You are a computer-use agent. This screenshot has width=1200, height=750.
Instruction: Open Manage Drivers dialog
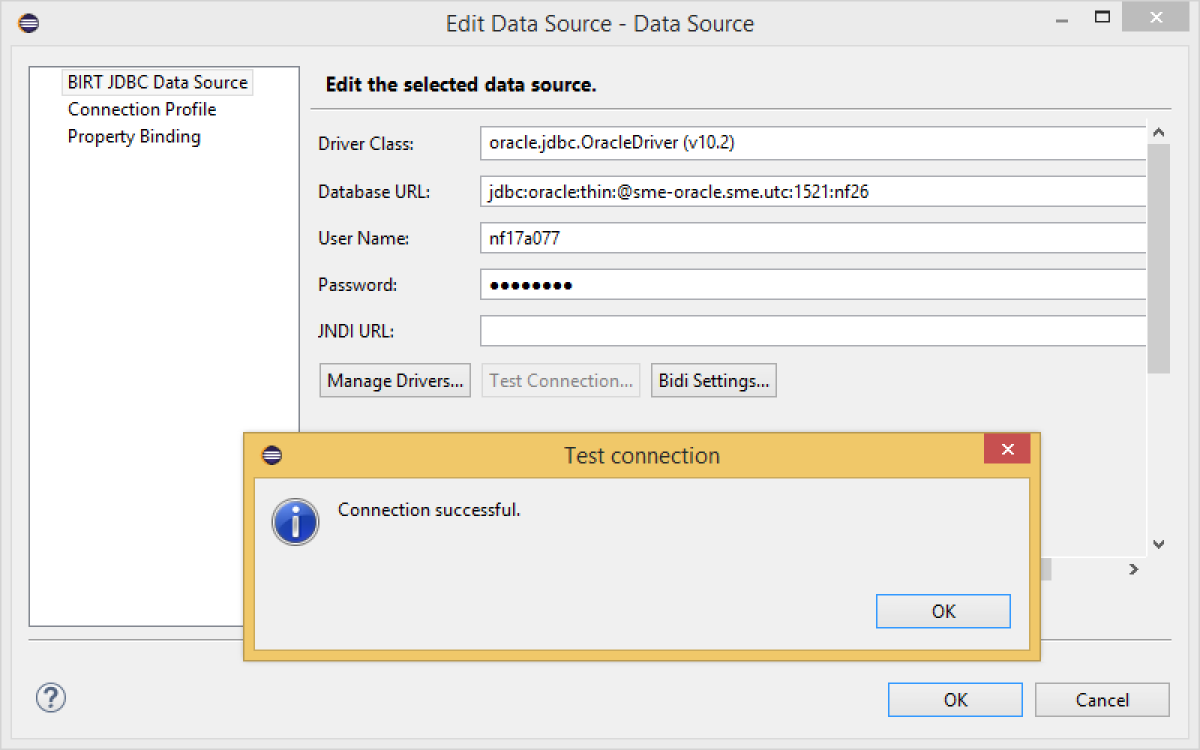click(x=395, y=380)
